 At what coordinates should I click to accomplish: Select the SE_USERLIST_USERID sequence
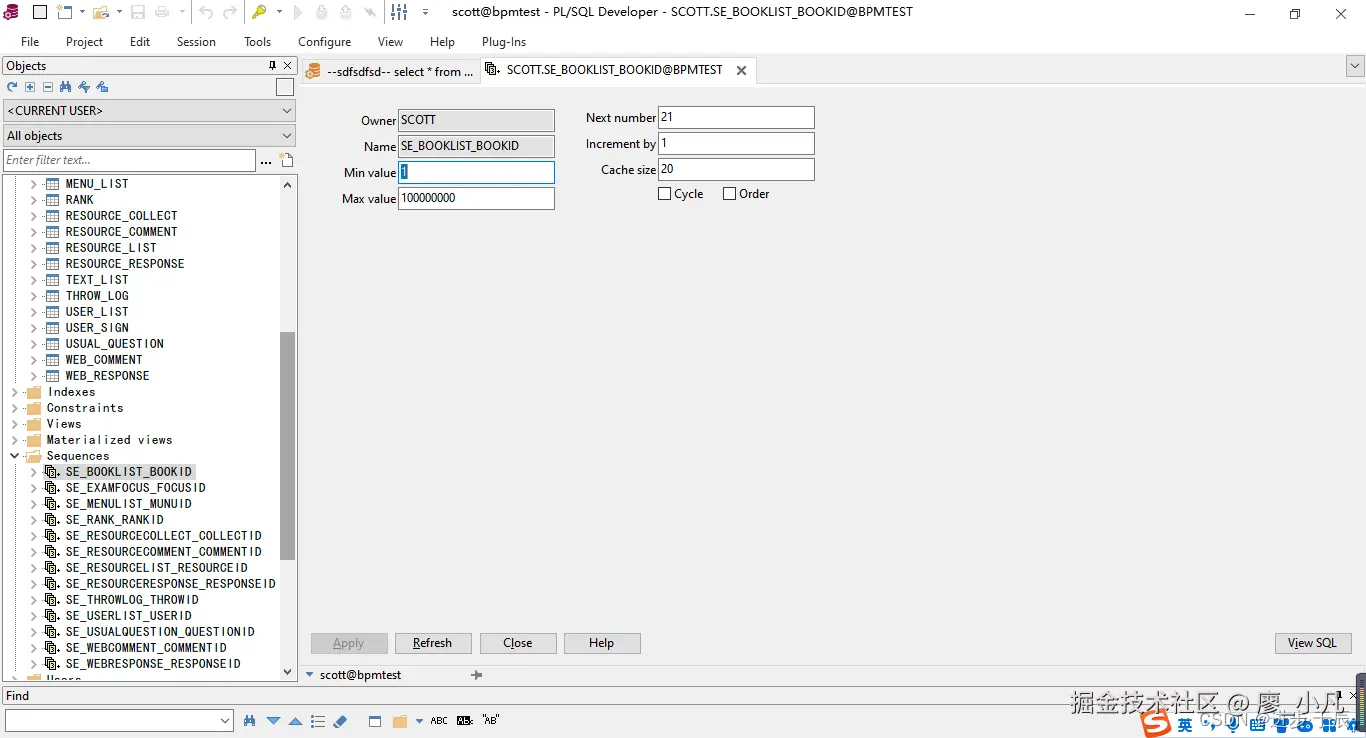128,616
